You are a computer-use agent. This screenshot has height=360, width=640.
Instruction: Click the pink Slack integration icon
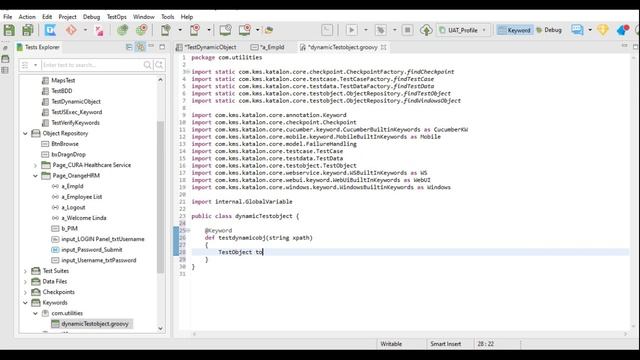click(x=99, y=30)
